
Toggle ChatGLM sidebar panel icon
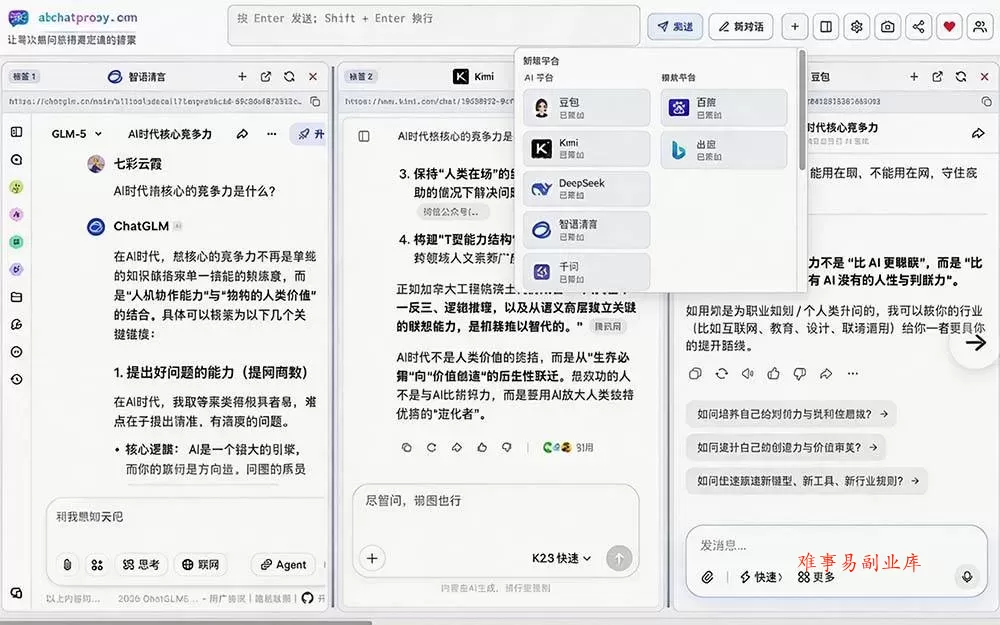(17, 132)
